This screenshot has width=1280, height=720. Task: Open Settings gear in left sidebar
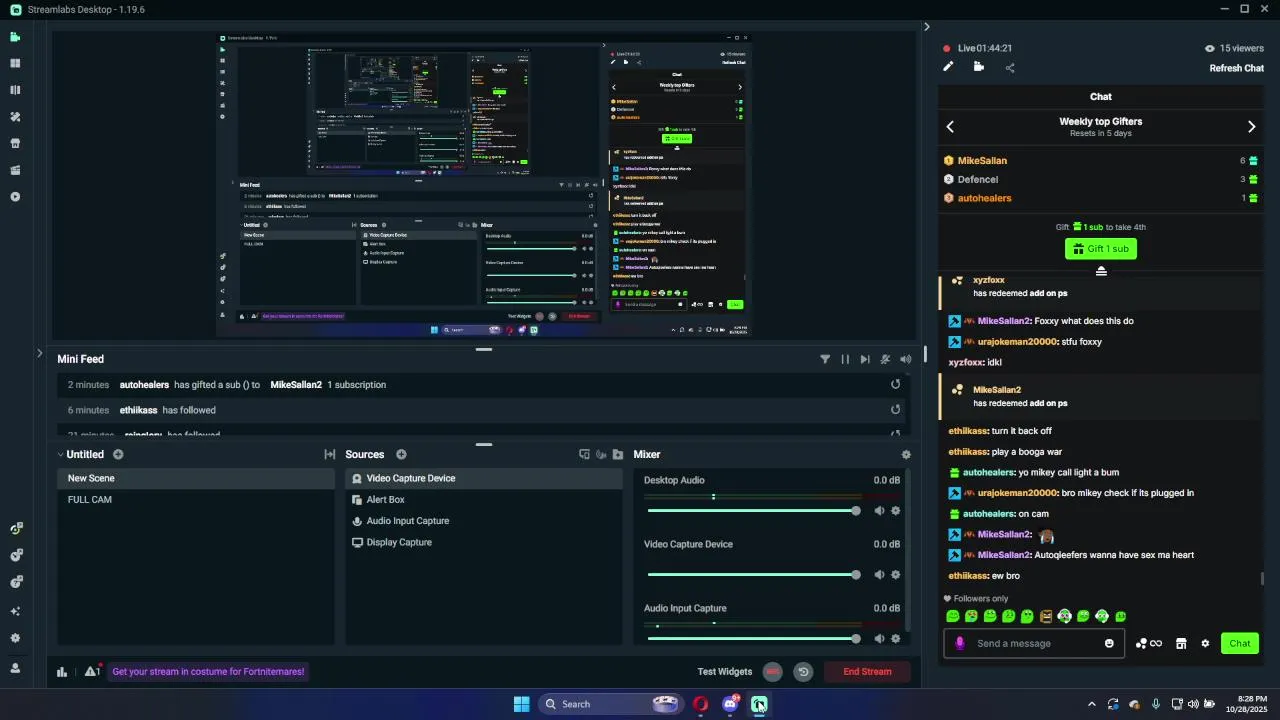[15, 638]
